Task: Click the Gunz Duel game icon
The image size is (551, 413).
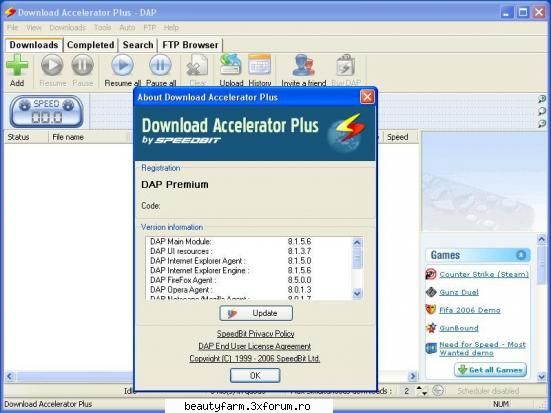Action: [431, 292]
